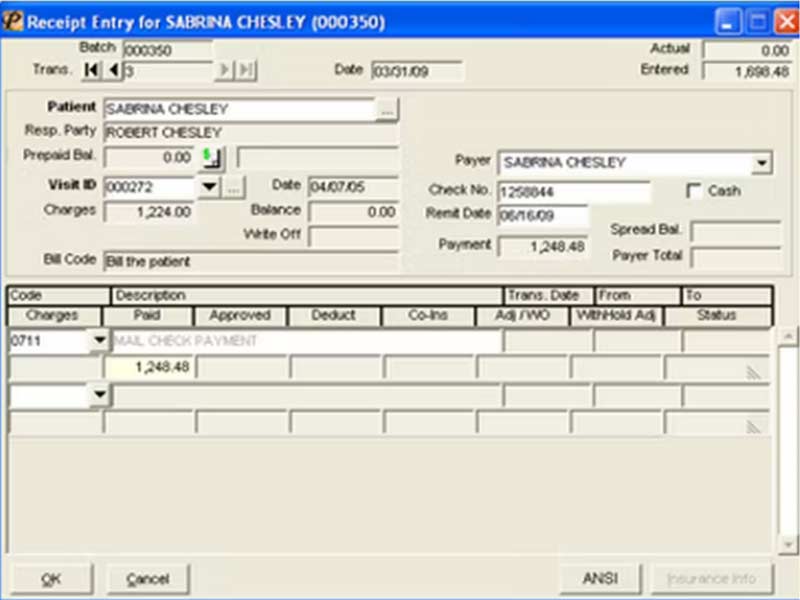Screen dimensions: 800x600
Task: Click the grid scrollbar down arrow
Action: click(788, 544)
